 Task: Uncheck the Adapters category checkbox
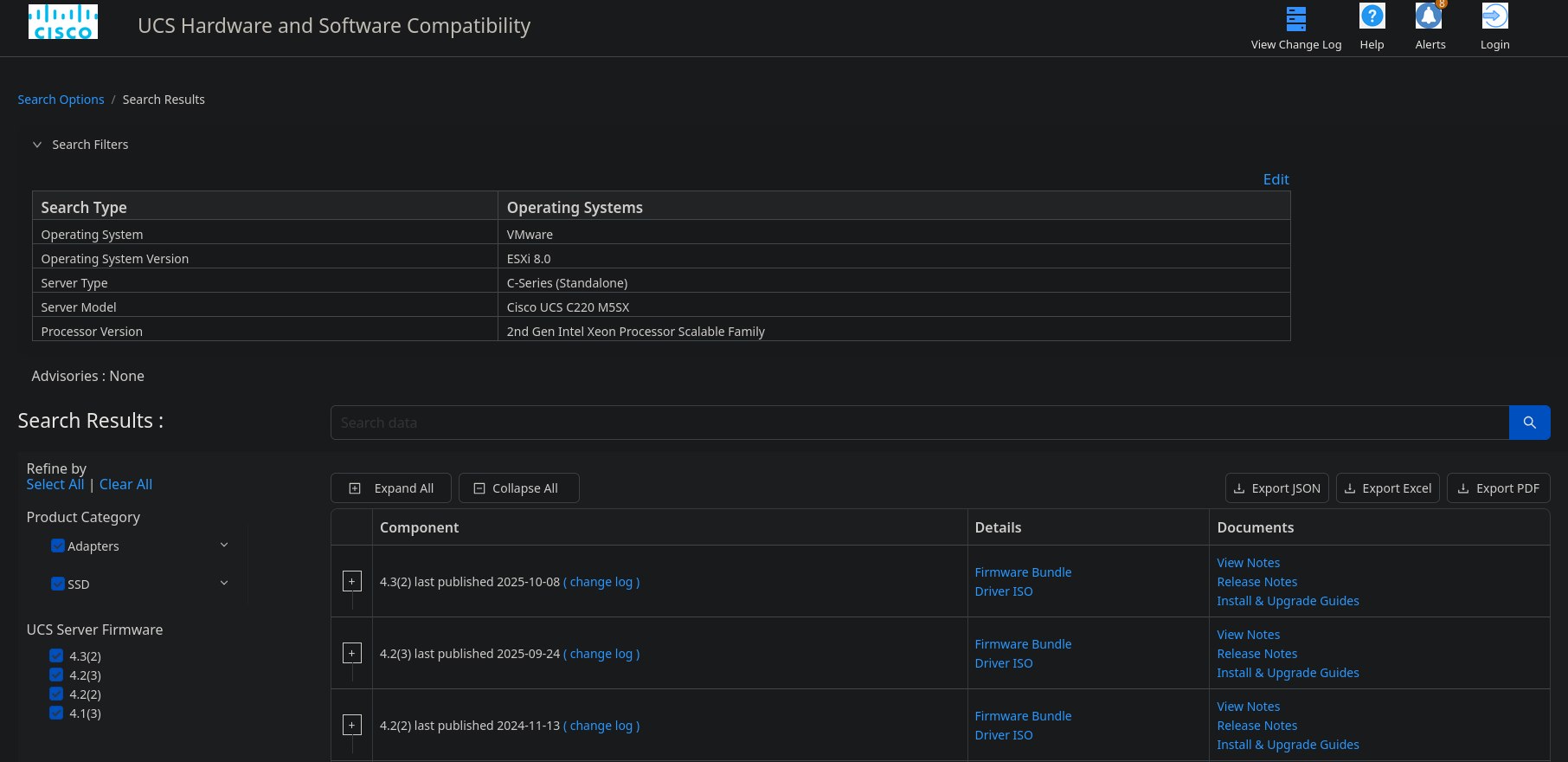pyautogui.click(x=58, y=546)
